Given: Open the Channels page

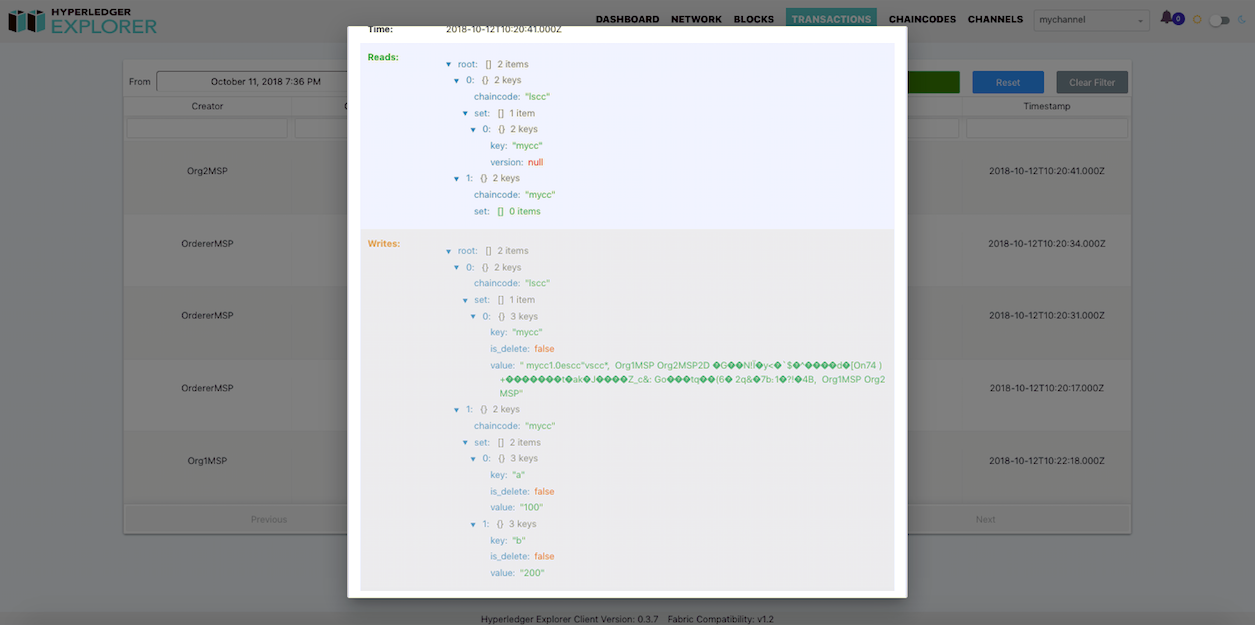Looking at the screenshot, I should point(995,18).
